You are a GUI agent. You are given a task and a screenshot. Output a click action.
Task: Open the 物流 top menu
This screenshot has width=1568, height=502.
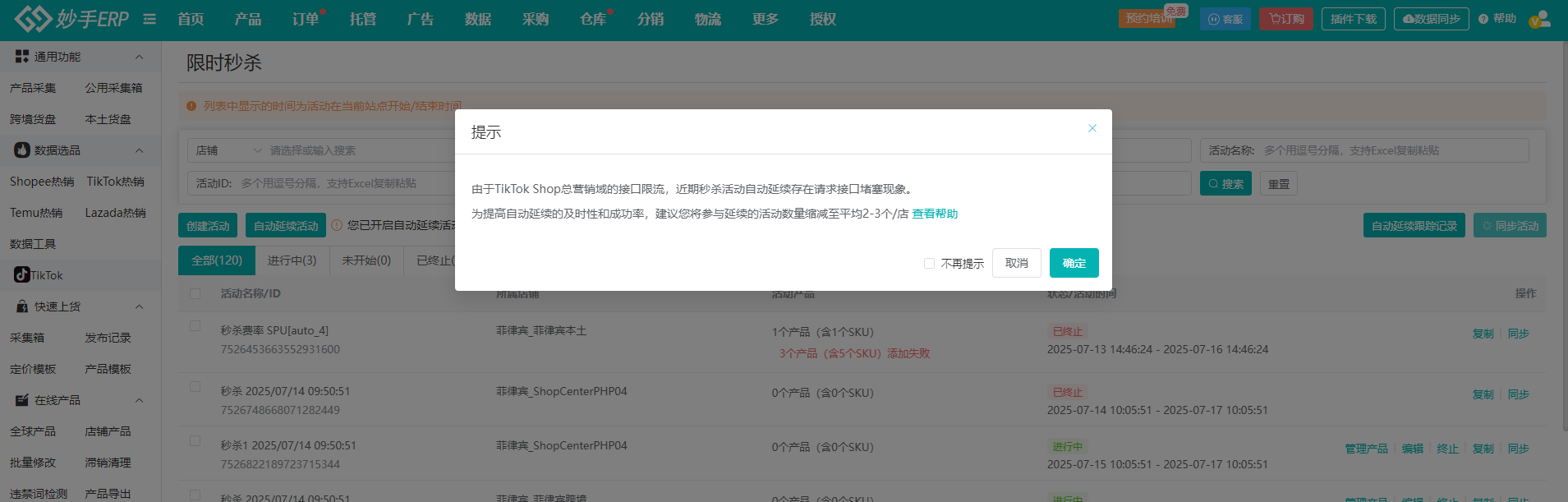pyautogui.click(x=708, y=19)
